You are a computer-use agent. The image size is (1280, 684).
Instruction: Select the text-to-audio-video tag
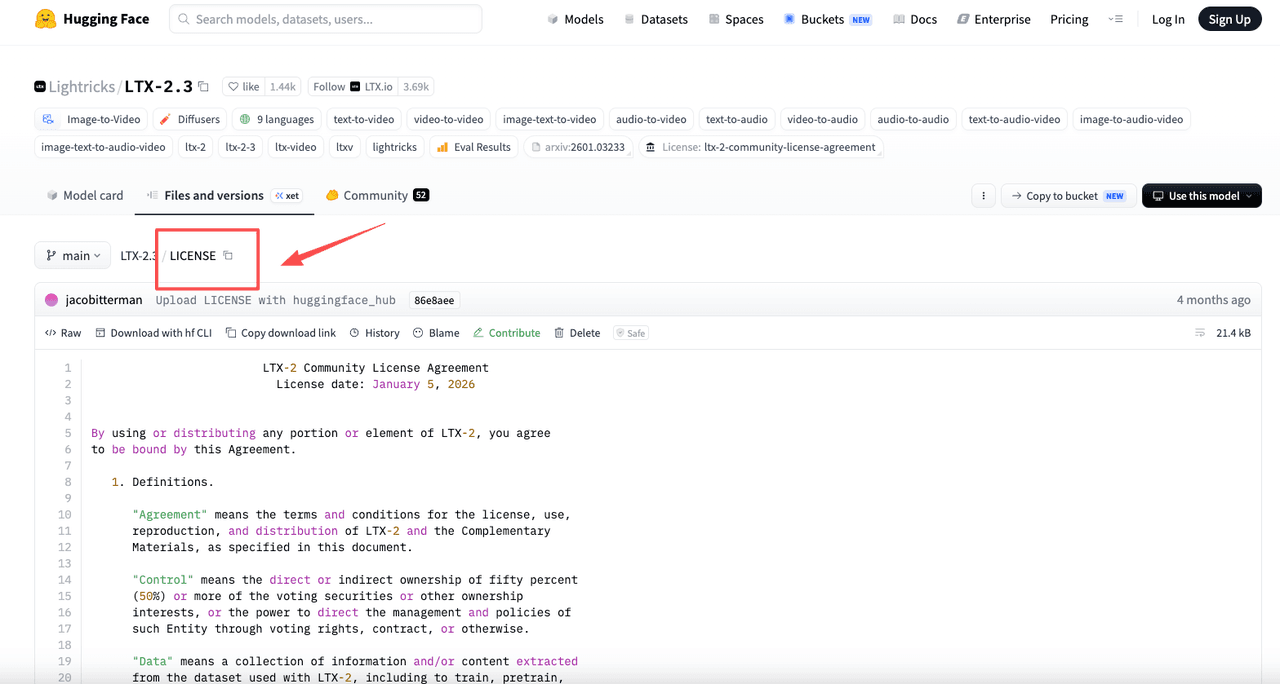[1014, 119]
